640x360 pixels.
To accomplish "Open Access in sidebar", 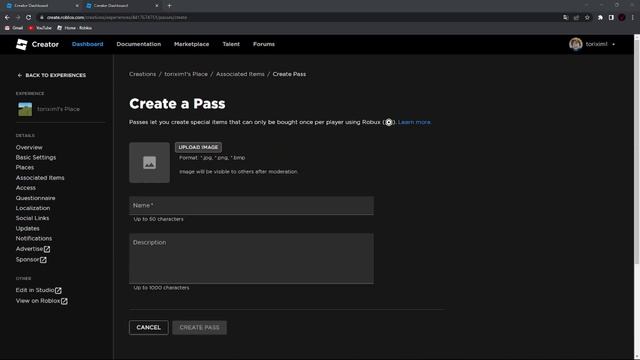I will (26, 188).
